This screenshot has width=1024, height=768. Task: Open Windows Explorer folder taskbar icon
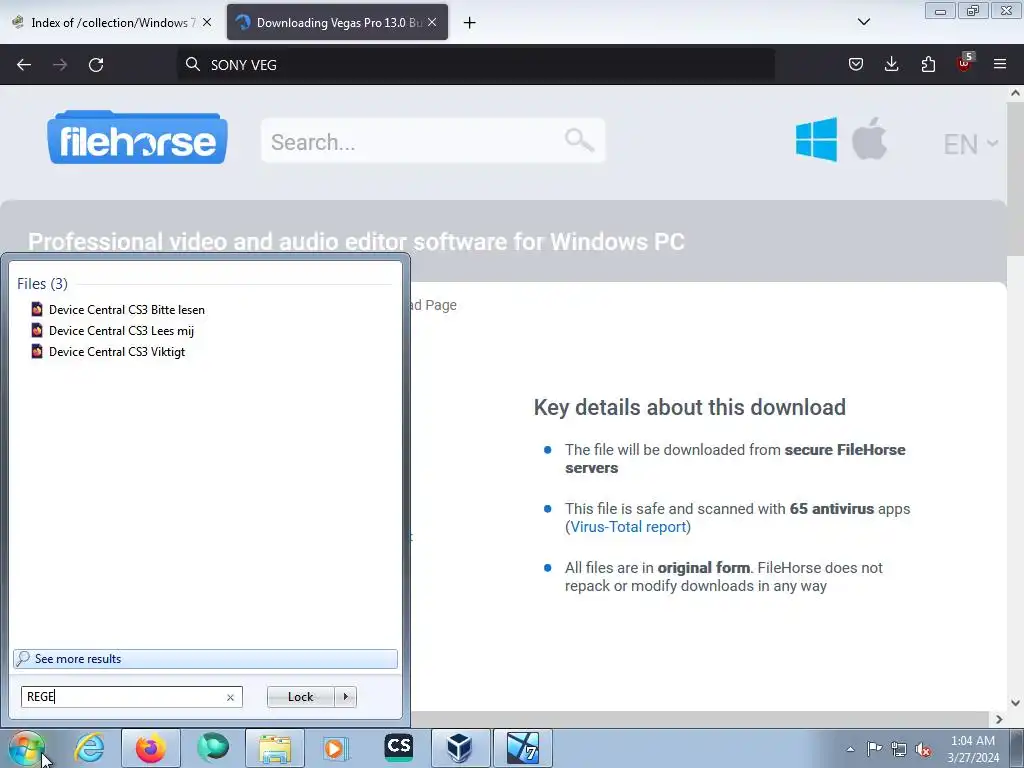(275, 748)
